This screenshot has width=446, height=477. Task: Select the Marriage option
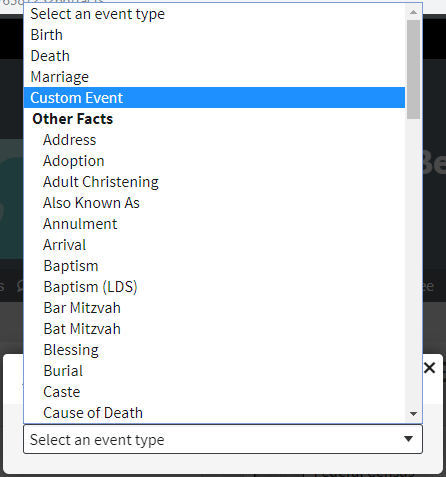coord(214,77)
